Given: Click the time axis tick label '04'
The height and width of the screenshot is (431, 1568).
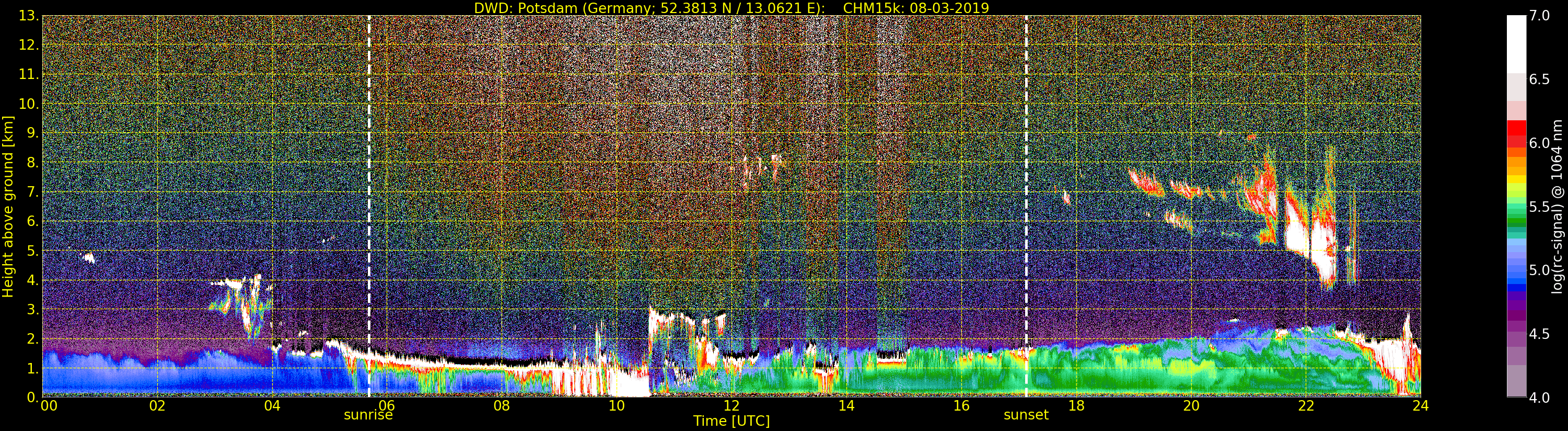Looking at the screenshot, I should click(272, 406).
